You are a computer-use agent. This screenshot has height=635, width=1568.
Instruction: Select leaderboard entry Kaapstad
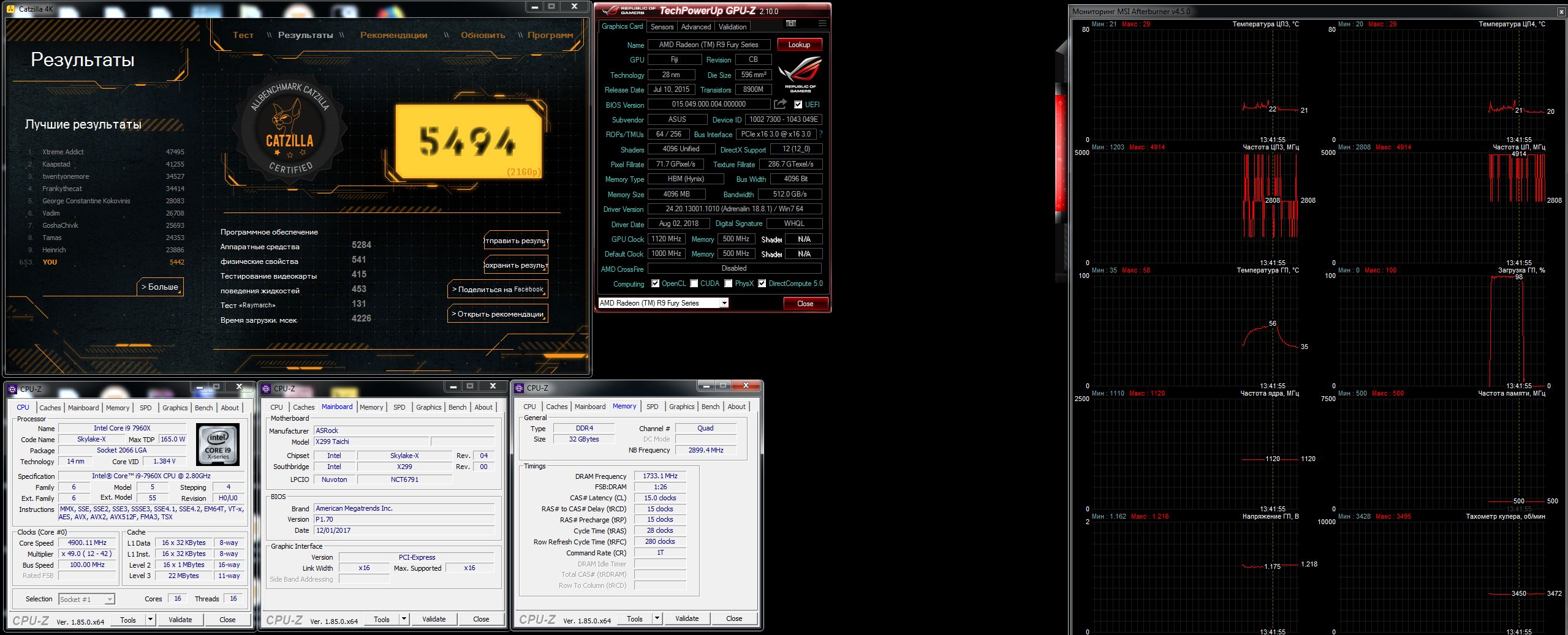pos(105,164)
